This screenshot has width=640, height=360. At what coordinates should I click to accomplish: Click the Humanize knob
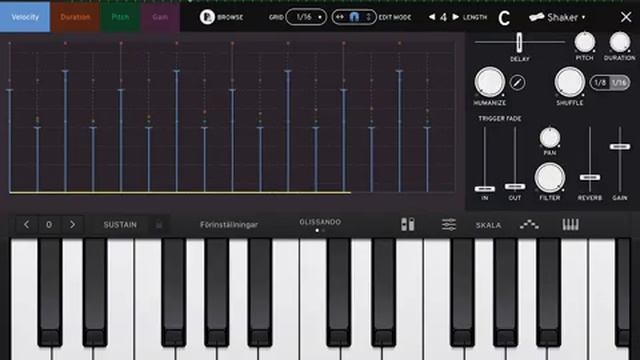click(x=489, y=82)
